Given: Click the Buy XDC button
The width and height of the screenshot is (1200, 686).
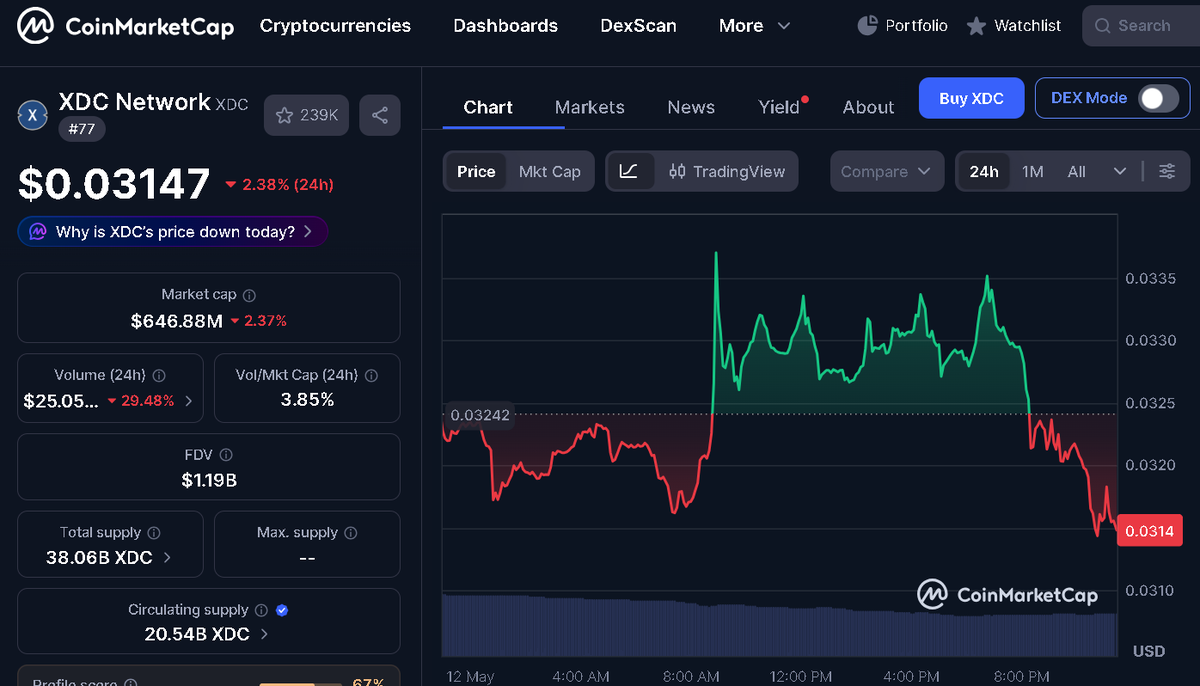Looking at the screenshot, I should pyautogui.click(x=972, y=98).
